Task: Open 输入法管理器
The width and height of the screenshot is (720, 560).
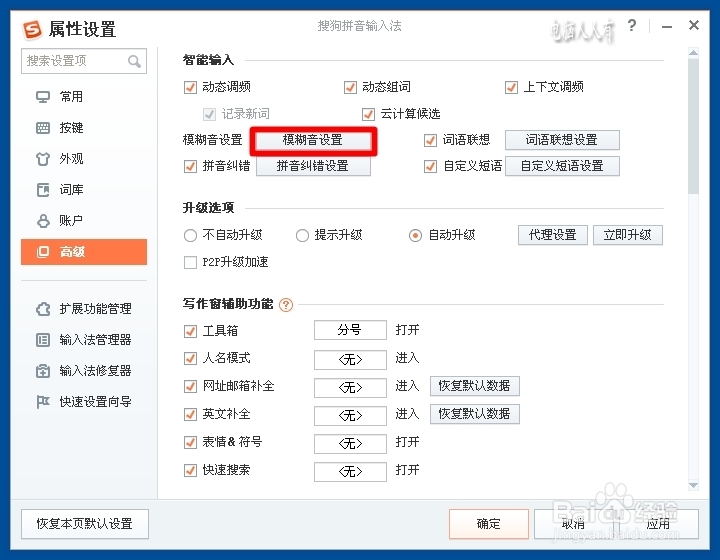Action: coord(84,340)
